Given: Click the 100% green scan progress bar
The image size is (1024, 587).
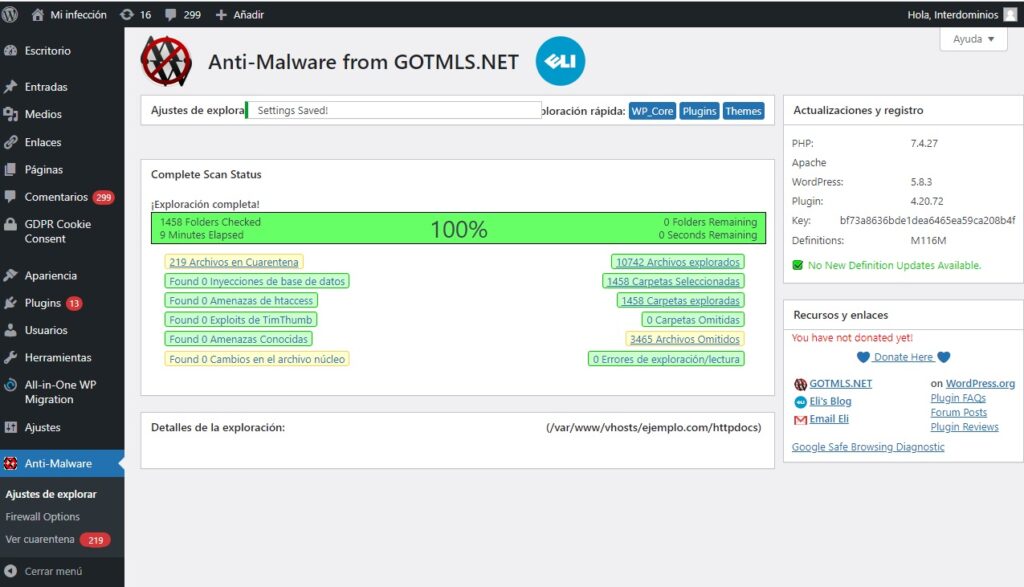Looking at the screenshot, I should point(458,229).
